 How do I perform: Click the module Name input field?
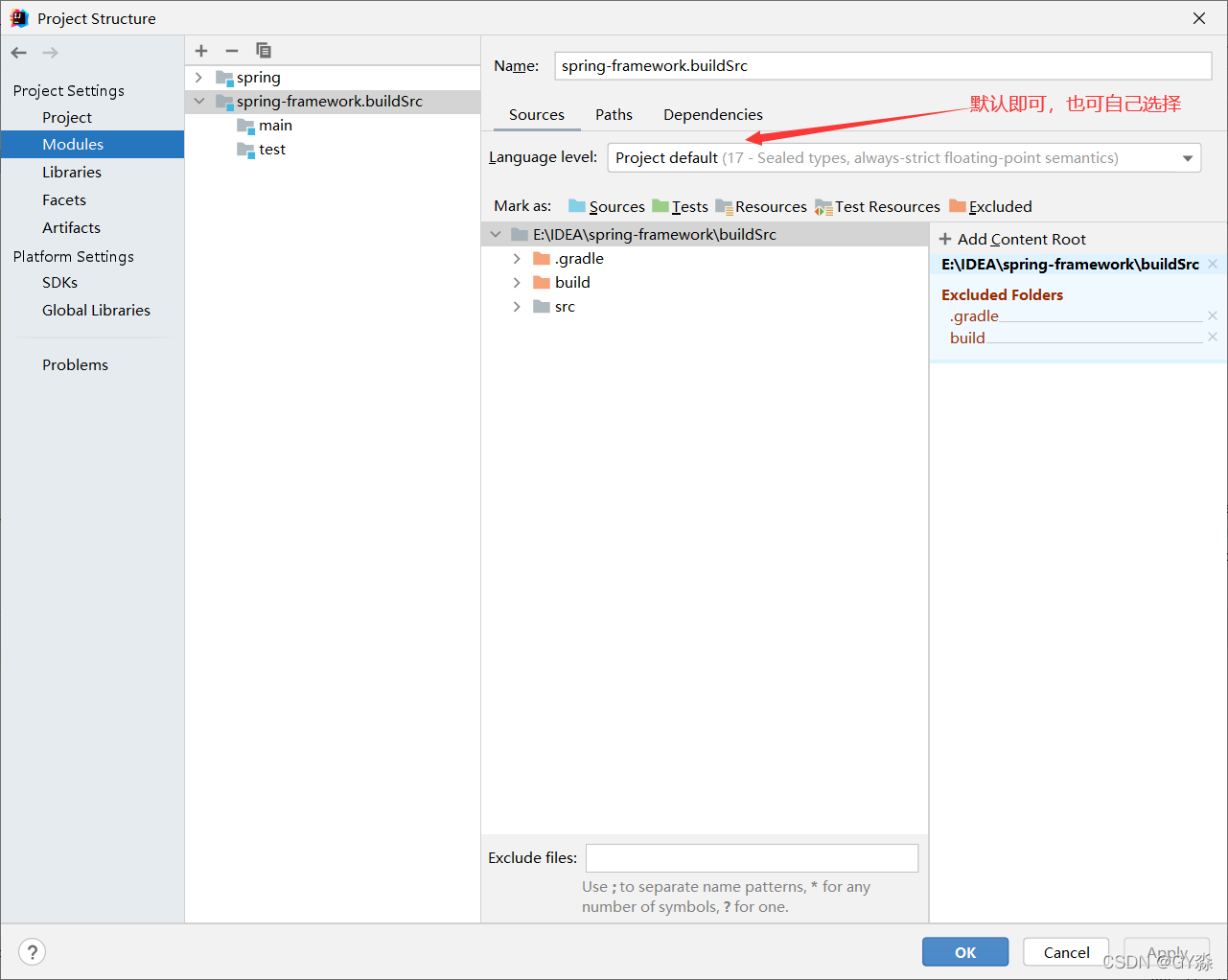(883, 66)
